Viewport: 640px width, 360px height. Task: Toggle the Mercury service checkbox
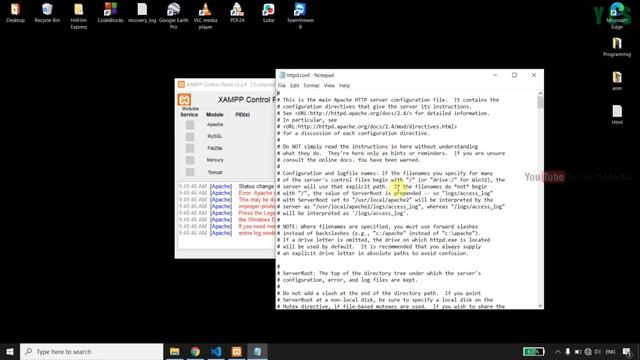pyautogui.click(x=190, y=160)
